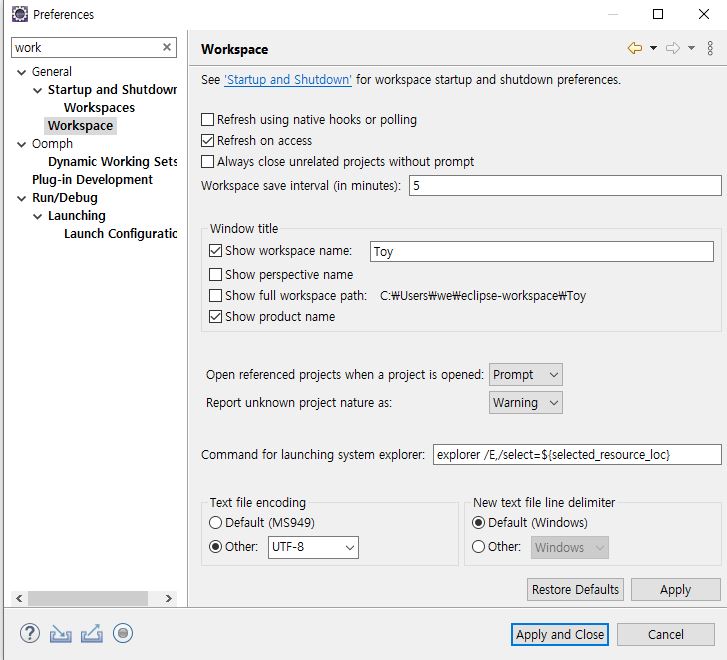
Task: Click the Forward navigation arrow icon
Action: tap(673, 48)
